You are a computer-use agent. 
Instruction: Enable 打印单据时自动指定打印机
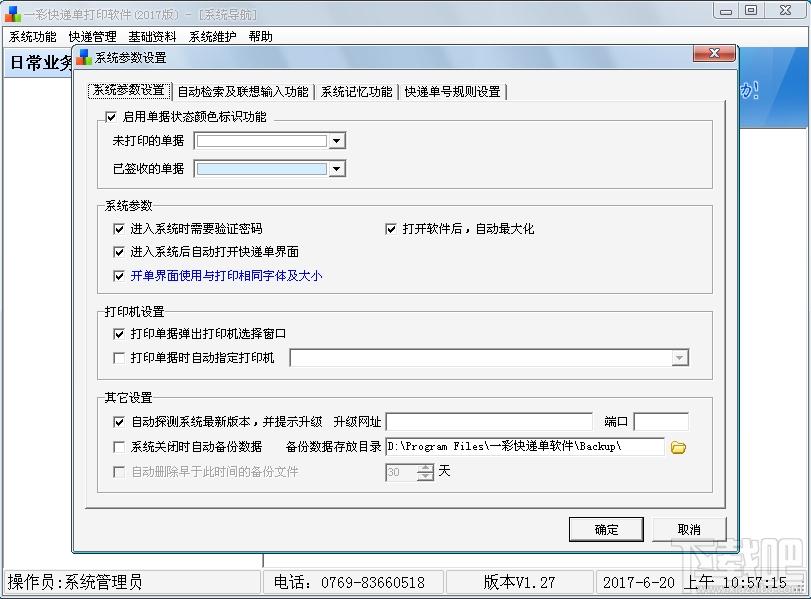[119, 357]
